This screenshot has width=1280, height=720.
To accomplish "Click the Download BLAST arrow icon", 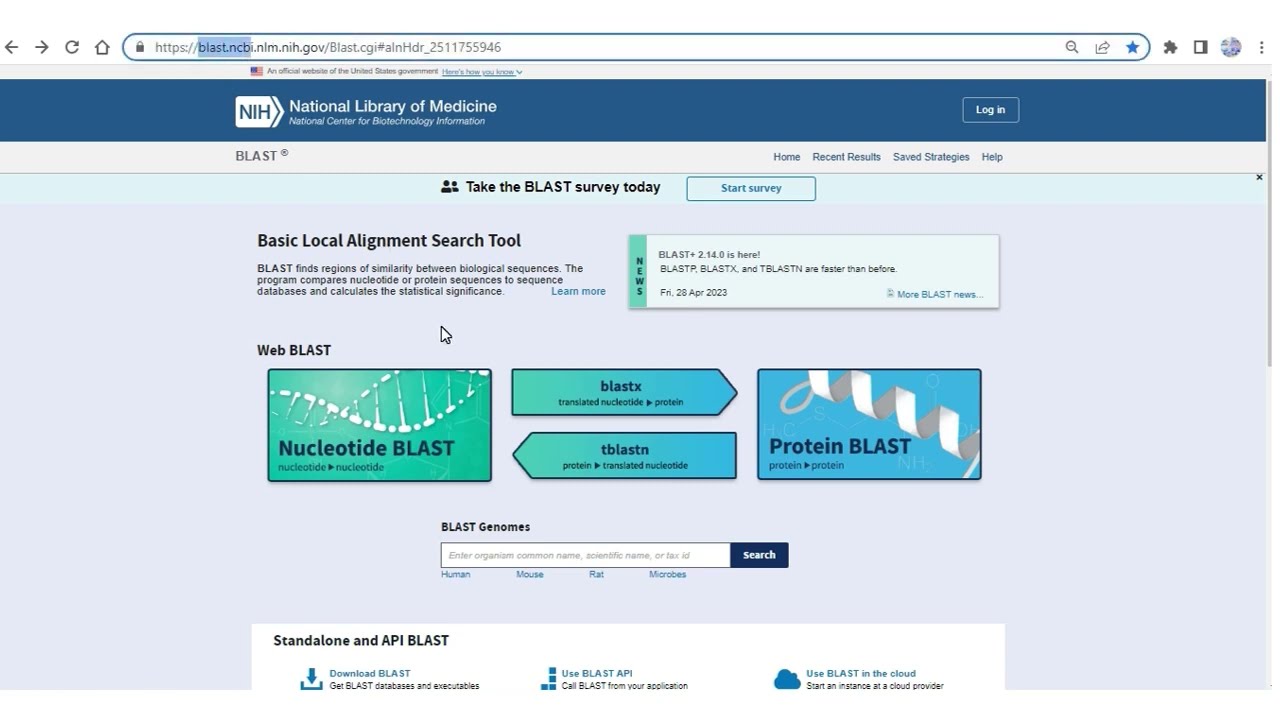I will click(311, 679).
